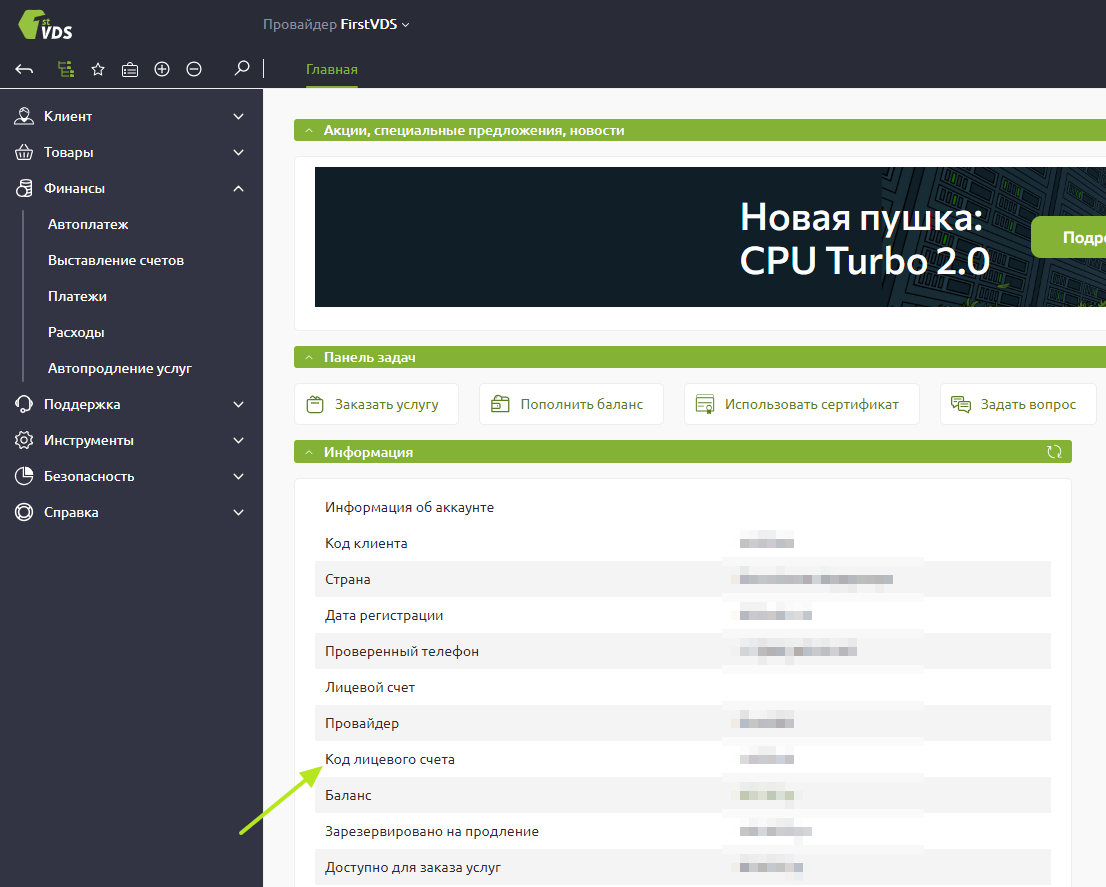Click the Провайдер row label in Информация
Screen dimensions: 1106x887
click(x=362, y=723)
